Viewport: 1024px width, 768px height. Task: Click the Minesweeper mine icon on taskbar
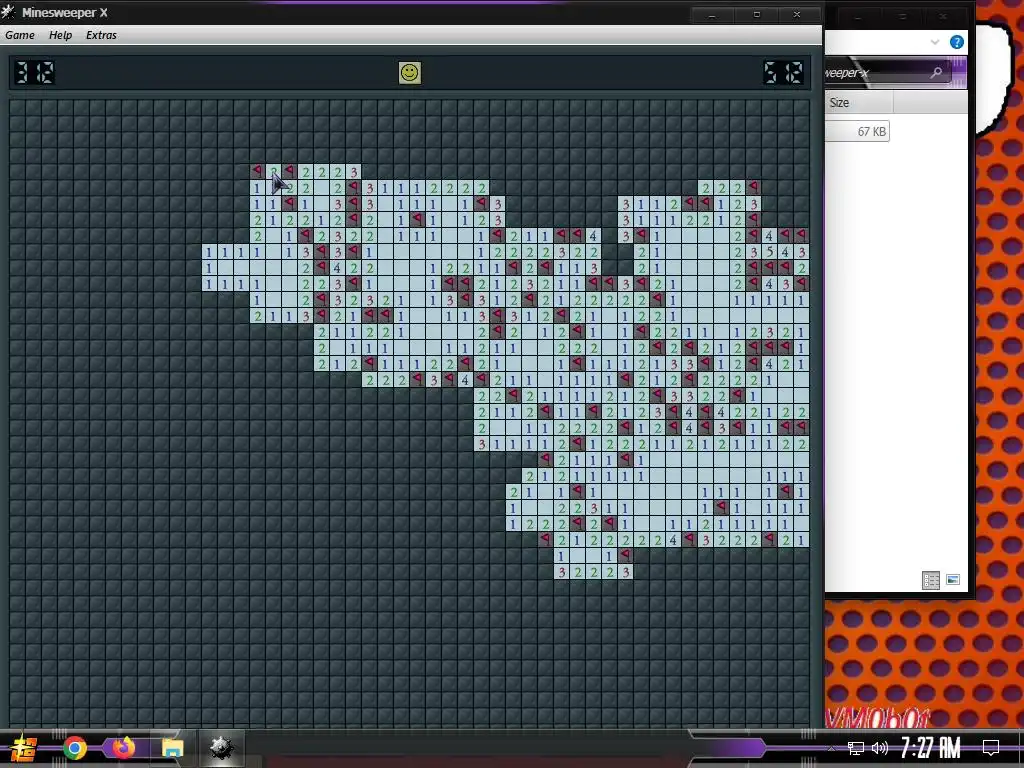221,748
